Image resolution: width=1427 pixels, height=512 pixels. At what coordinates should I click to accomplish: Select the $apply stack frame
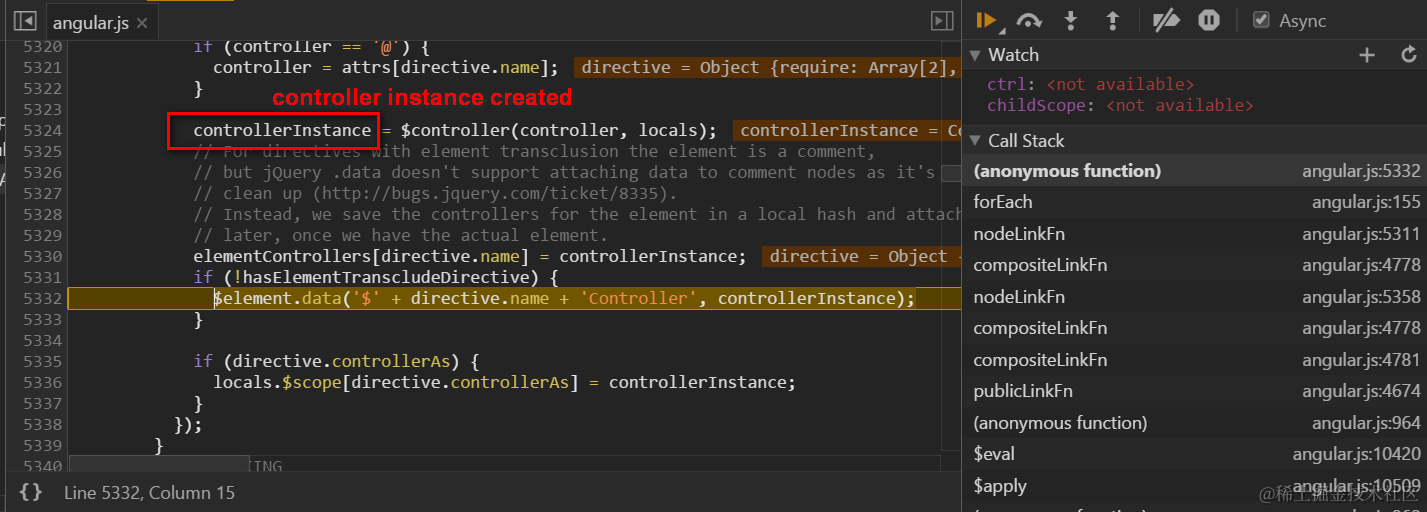(x=1194, y=486)
